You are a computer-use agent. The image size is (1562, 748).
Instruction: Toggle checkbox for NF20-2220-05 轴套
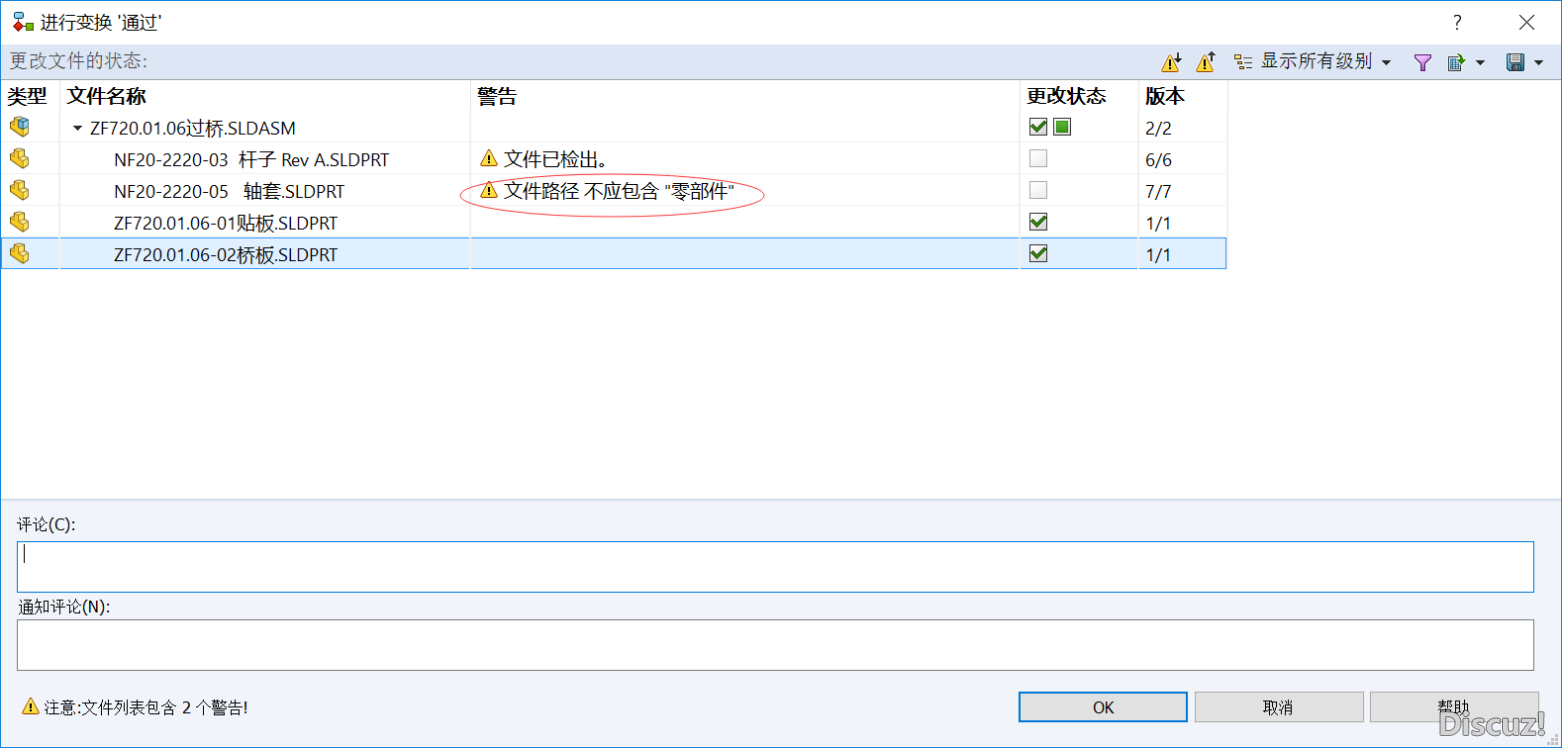click(x=1038, y=190)
